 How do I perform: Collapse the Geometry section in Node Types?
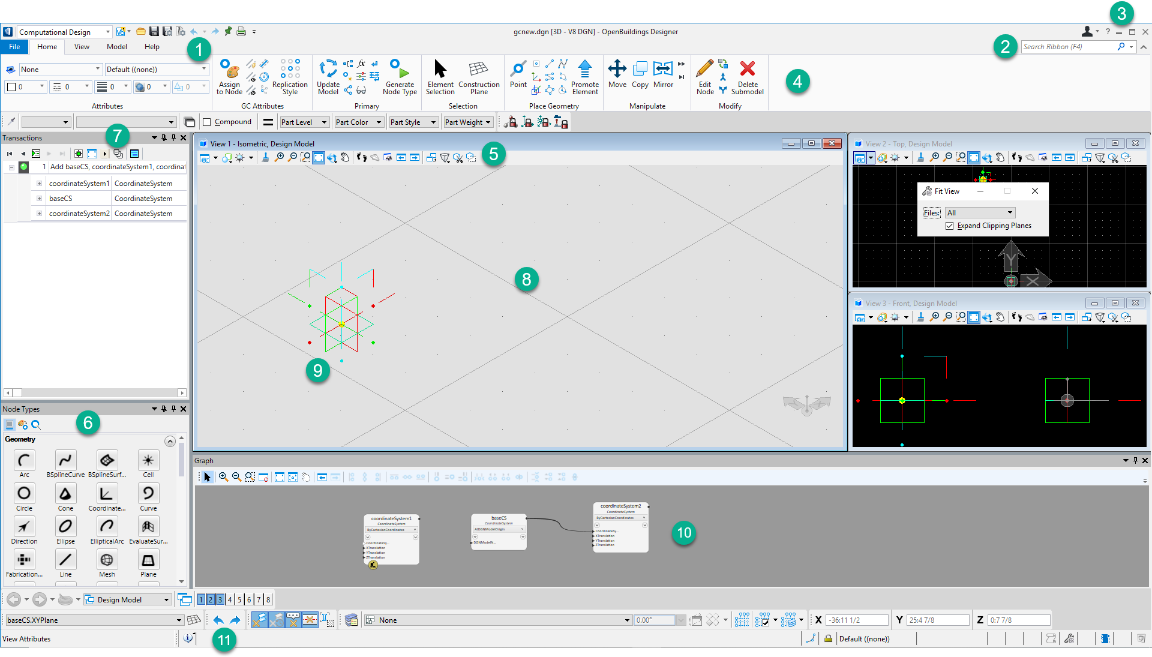pos(169,440)
